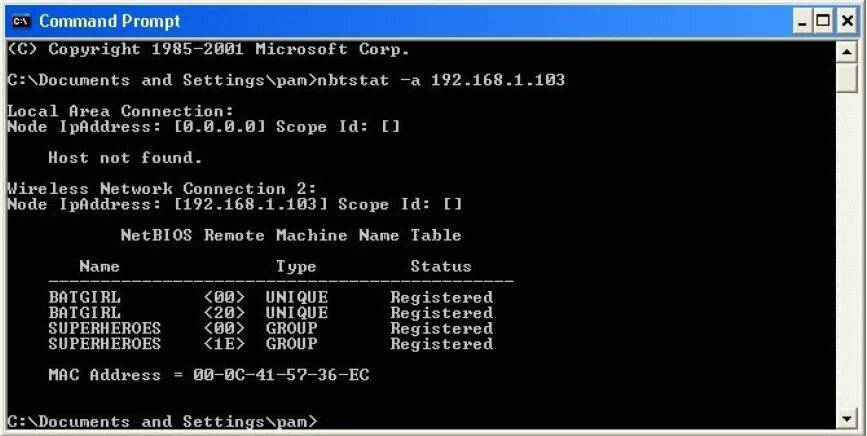867x436 pixels.
Task: Click the Type column header
Action: (x=296, y=267)
